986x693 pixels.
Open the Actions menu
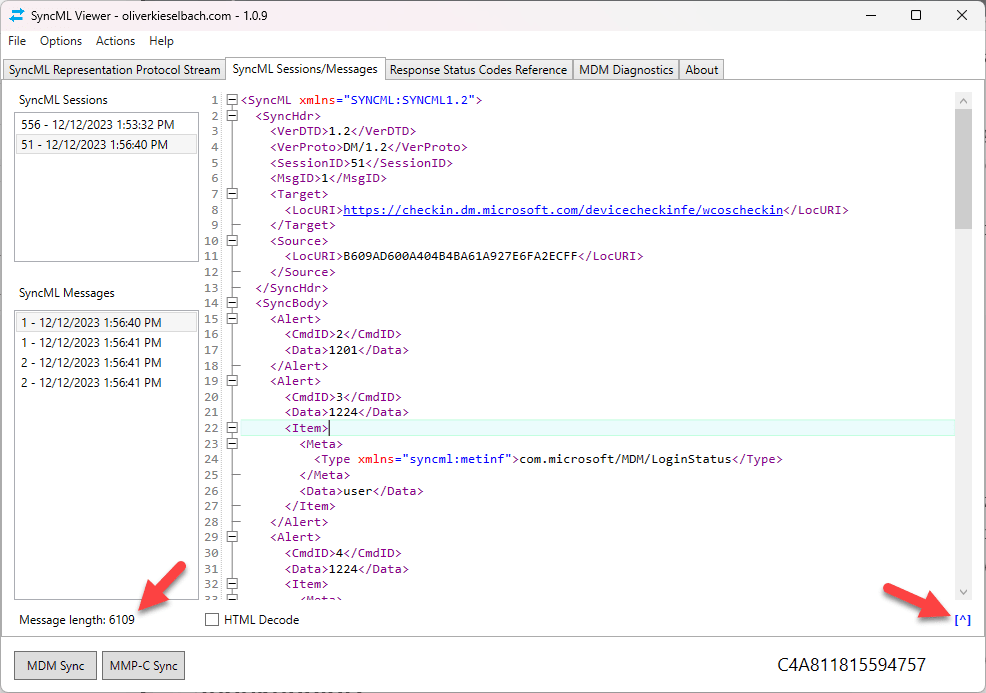(x=115, y=41)
